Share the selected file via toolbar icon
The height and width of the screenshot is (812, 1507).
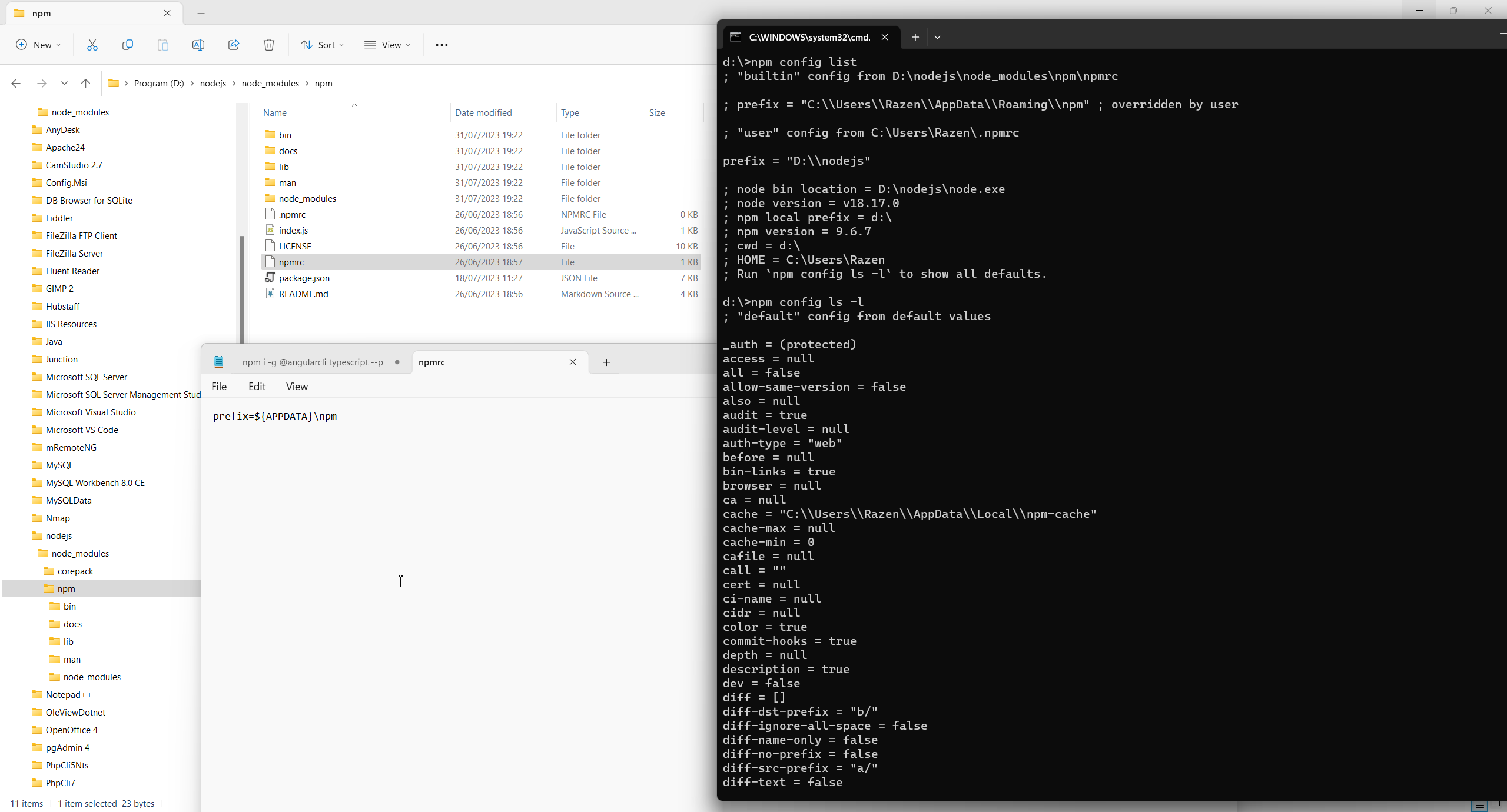[234, 44]
